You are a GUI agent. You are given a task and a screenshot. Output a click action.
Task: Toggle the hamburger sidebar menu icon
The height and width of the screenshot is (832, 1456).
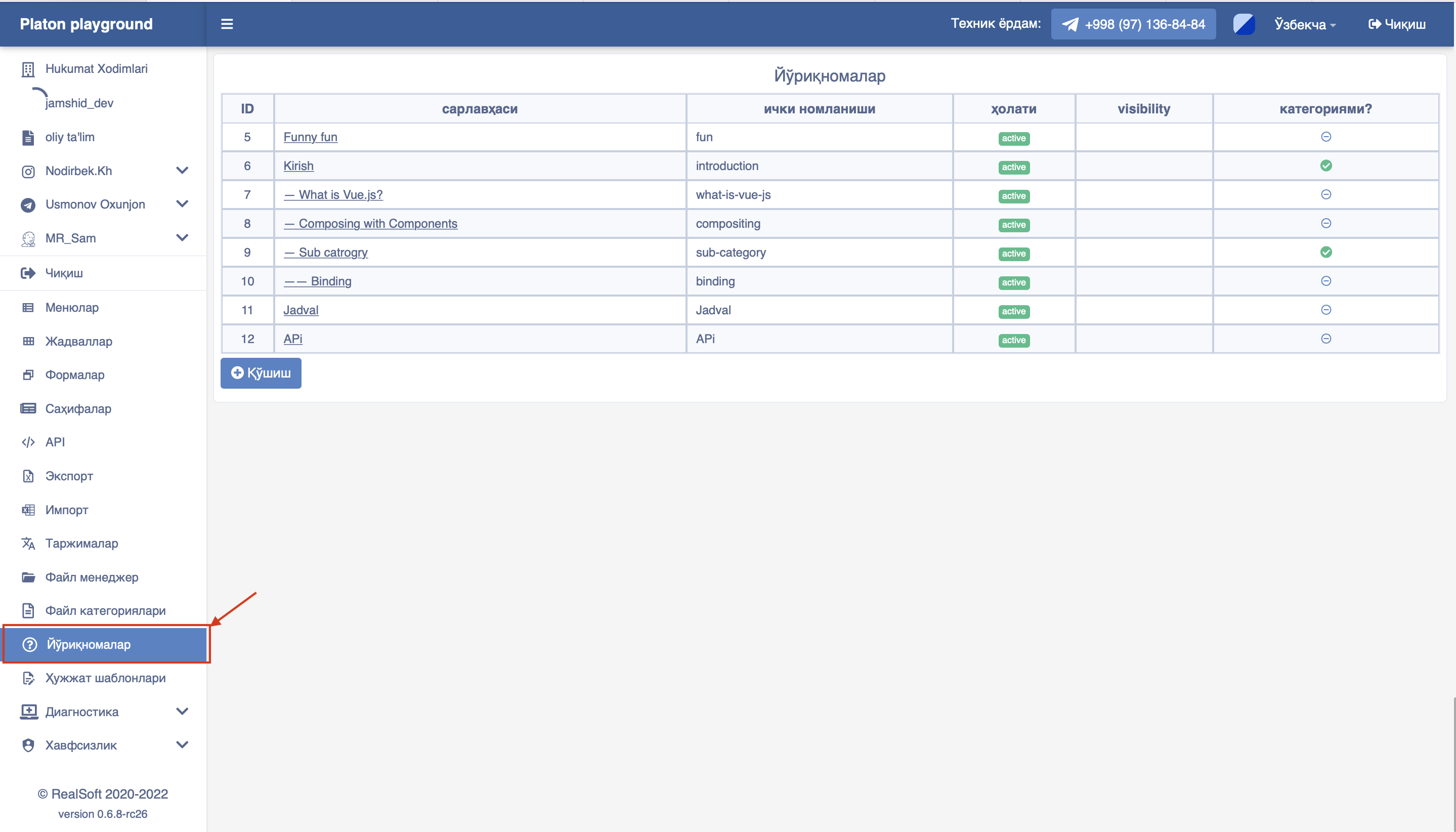tap(227, 24)
